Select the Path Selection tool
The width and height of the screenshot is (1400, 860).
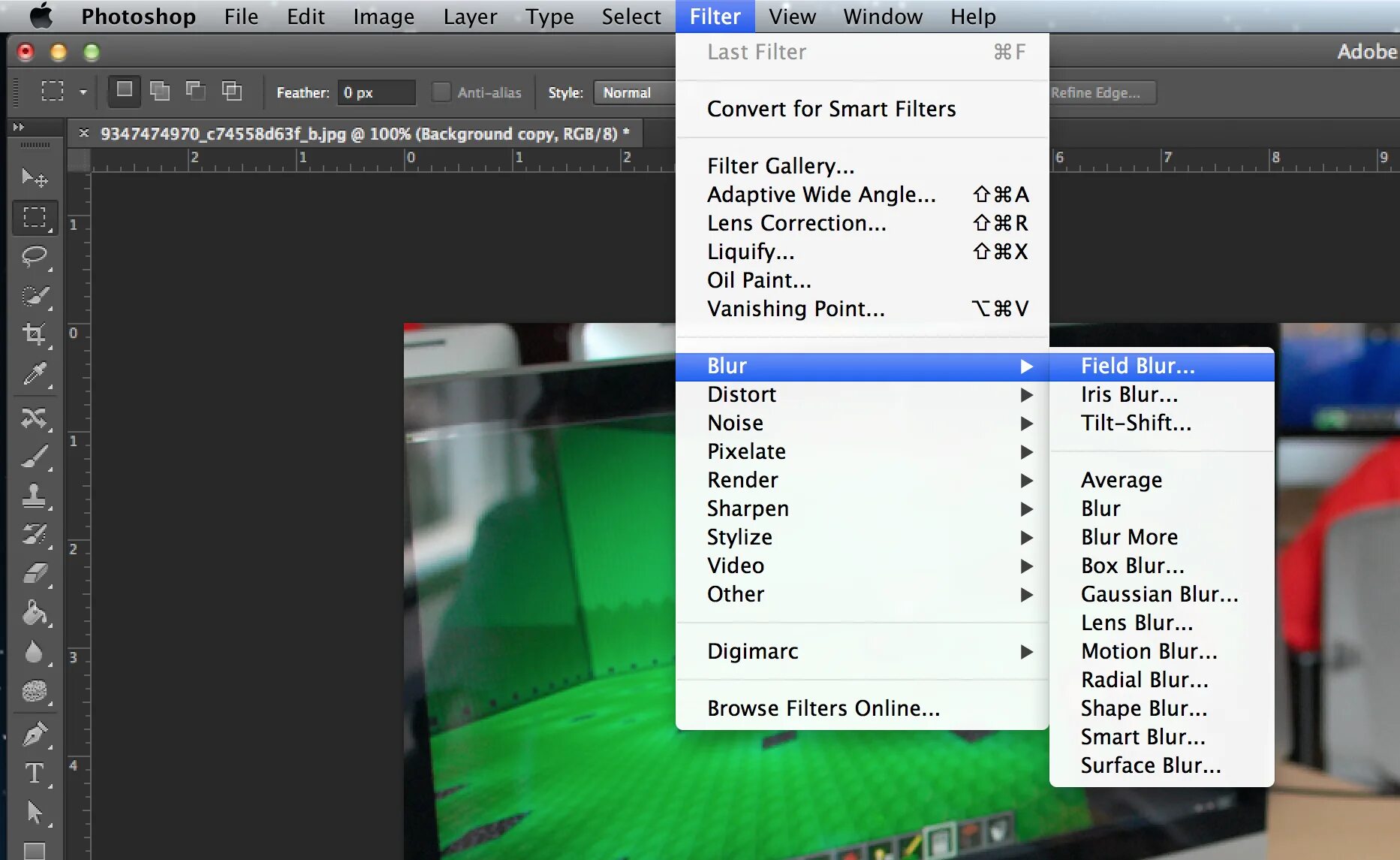[34, 812]
